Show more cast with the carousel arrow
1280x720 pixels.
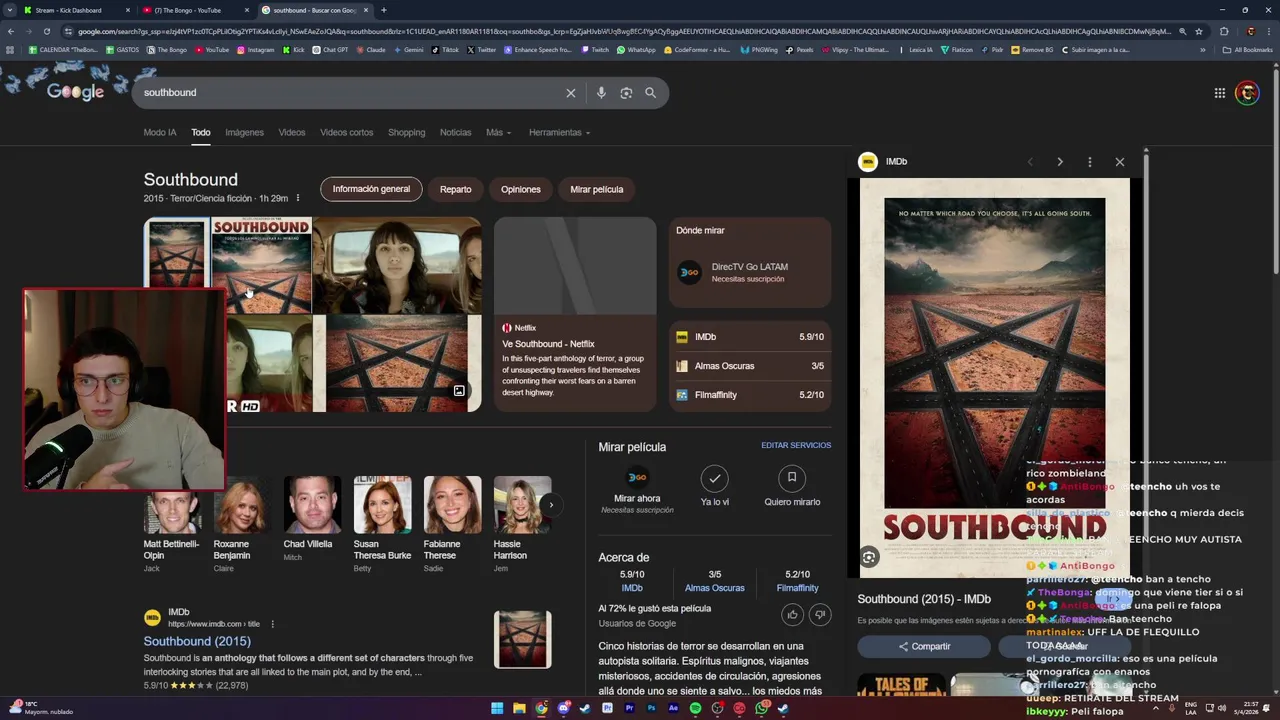tap(551, 505)
